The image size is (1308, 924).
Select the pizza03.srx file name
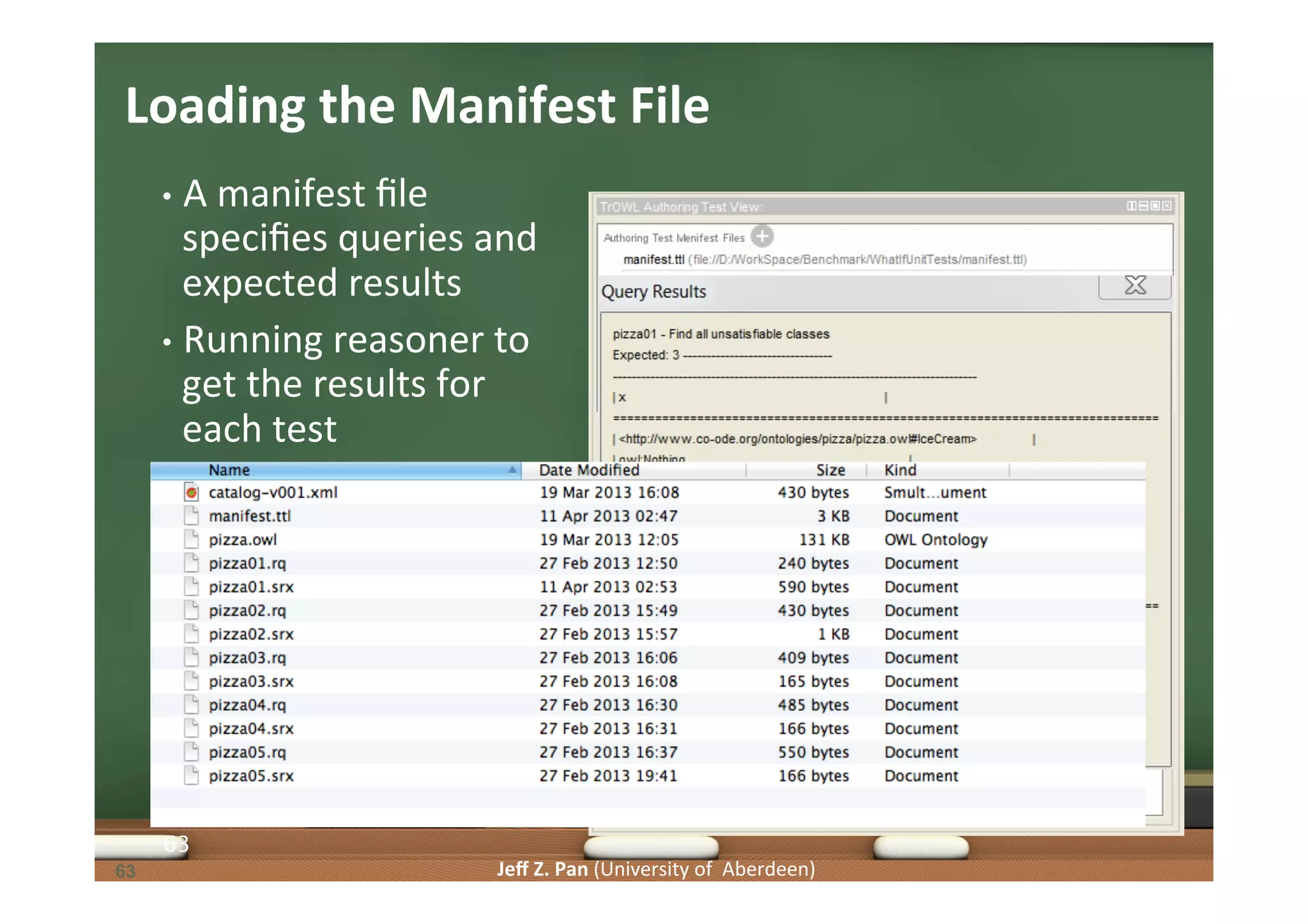[x=251, y=681]
